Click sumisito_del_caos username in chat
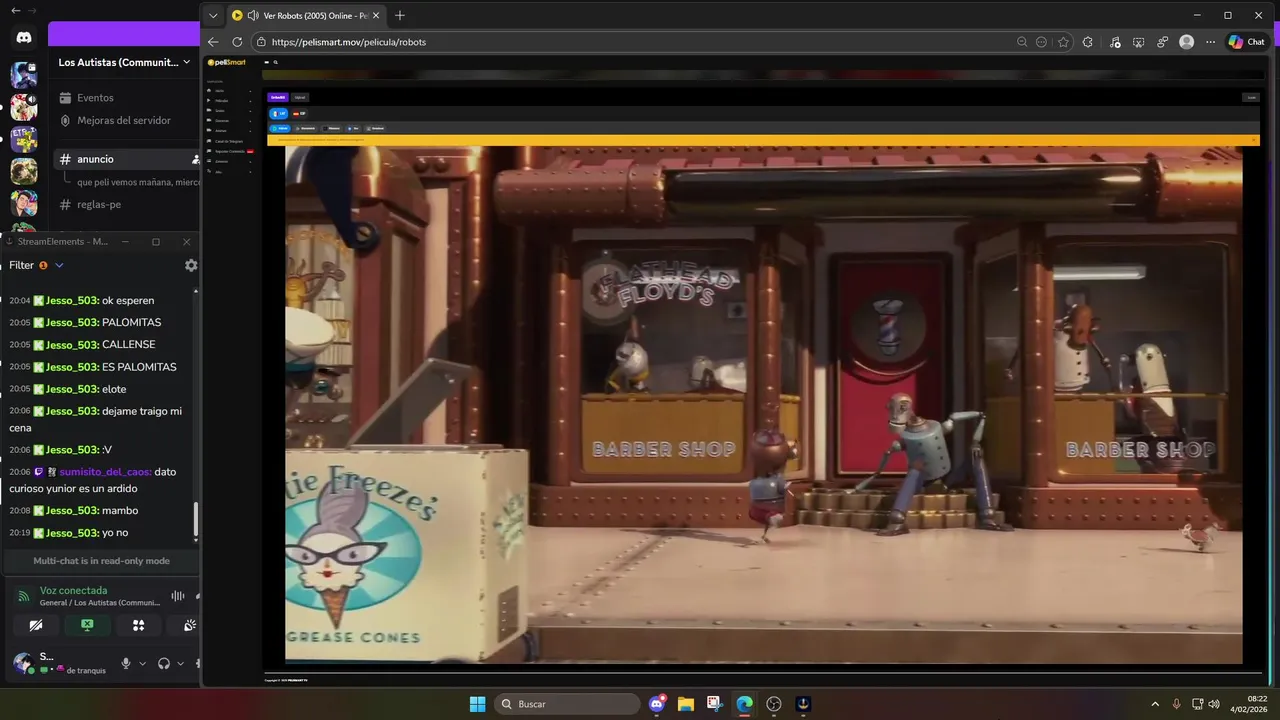This screenshot has width=1280, height=720. coord(105,471)
